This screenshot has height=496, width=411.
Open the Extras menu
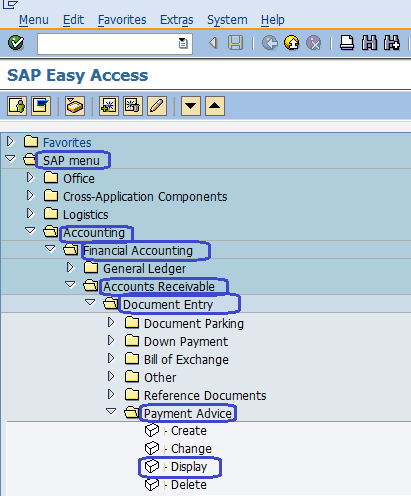[x=176, y=20]
